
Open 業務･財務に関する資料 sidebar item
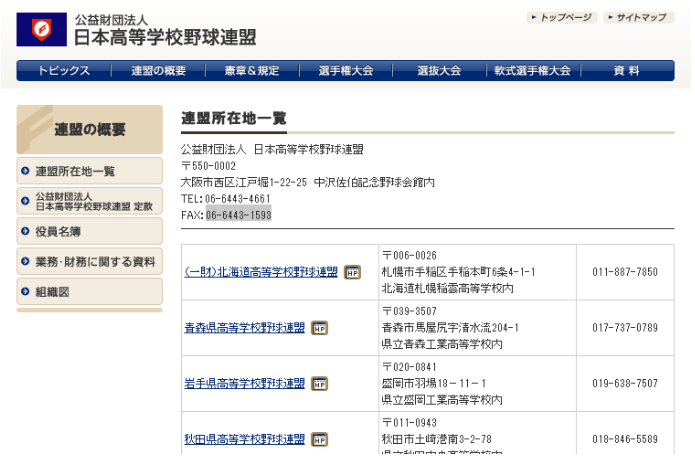coord(90,261)
